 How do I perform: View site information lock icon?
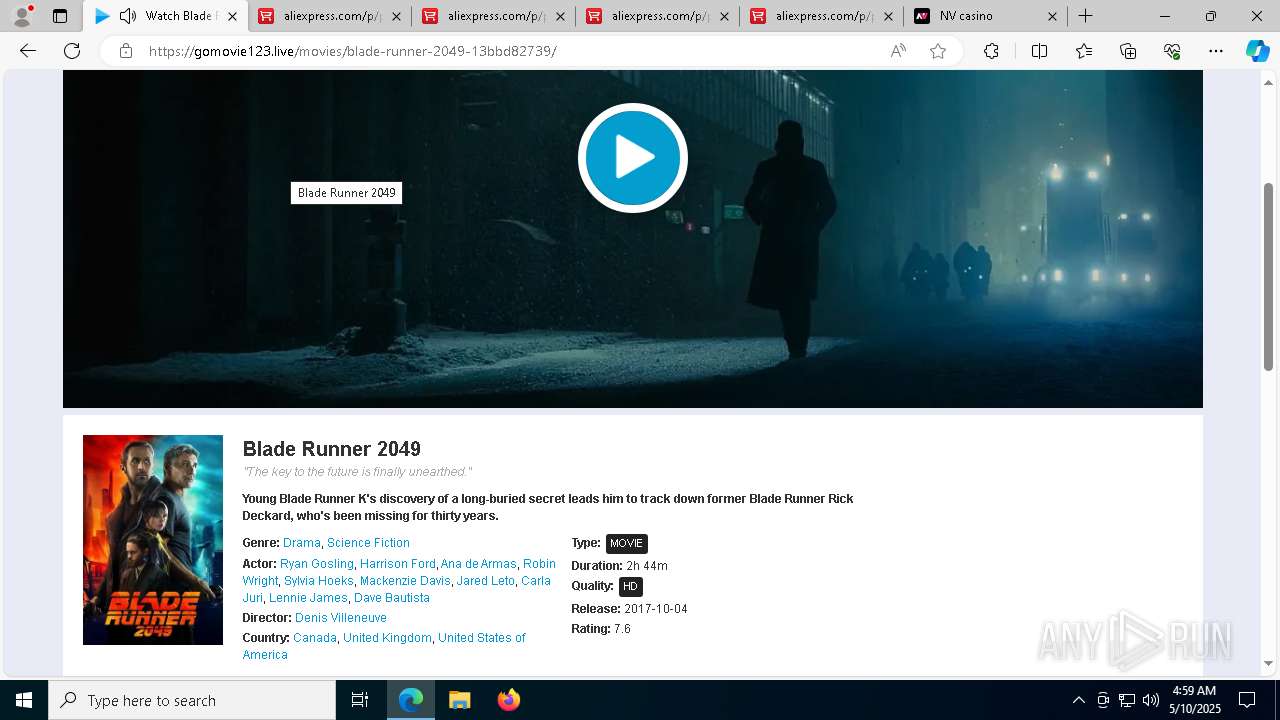(x=126, y=51)
